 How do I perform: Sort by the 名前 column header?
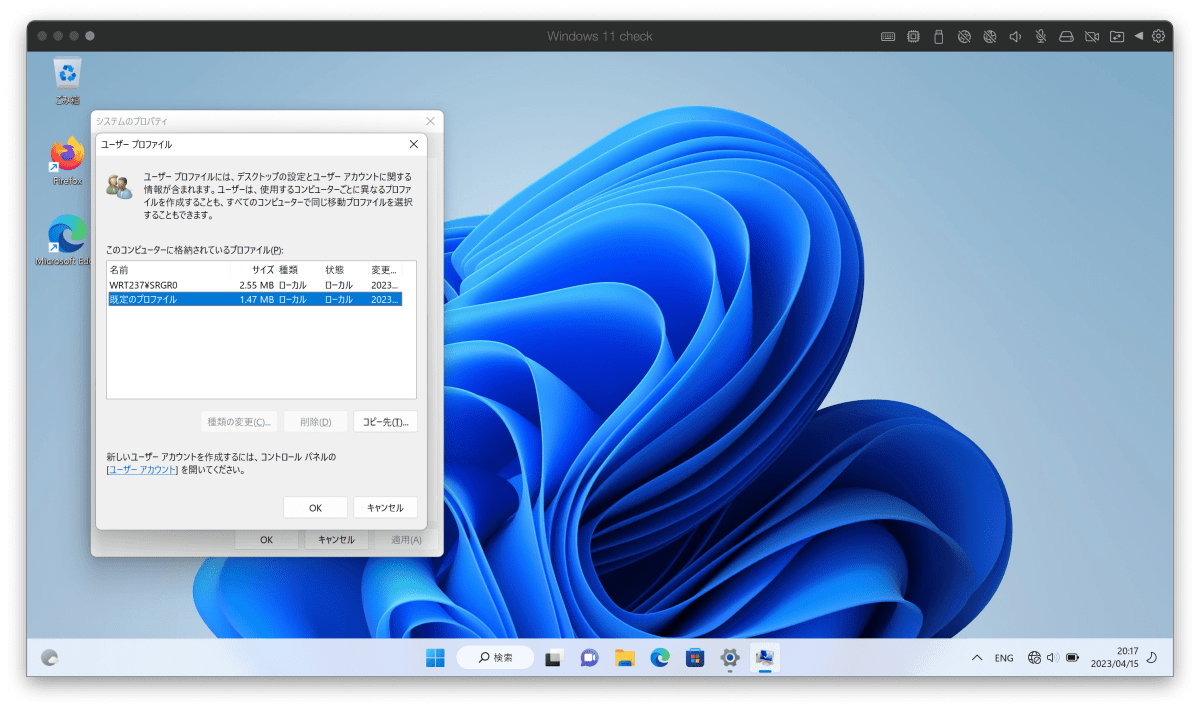[168, 270]
